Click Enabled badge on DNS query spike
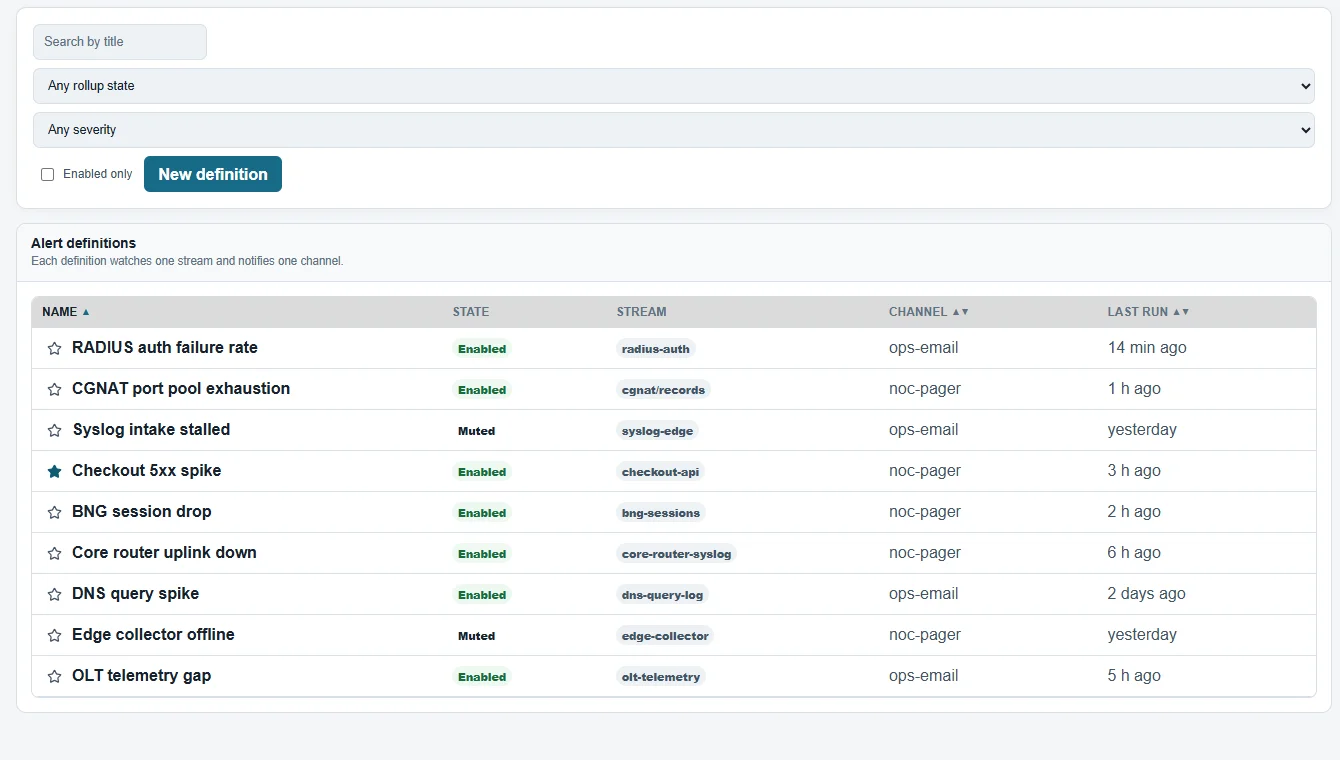The width and height of the screenshot is (1340, 760). (x=482, y=595)
